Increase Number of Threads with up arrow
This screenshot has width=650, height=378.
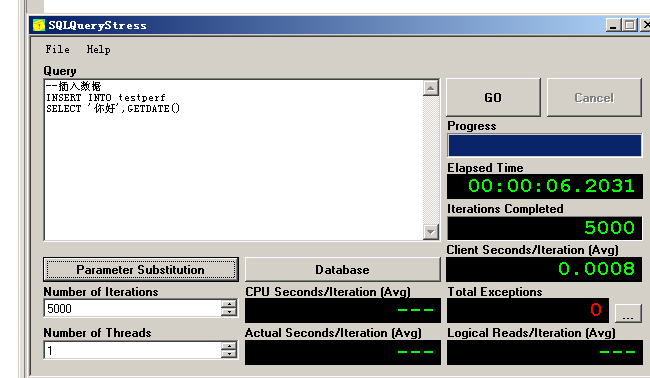(x=229, y=346)
